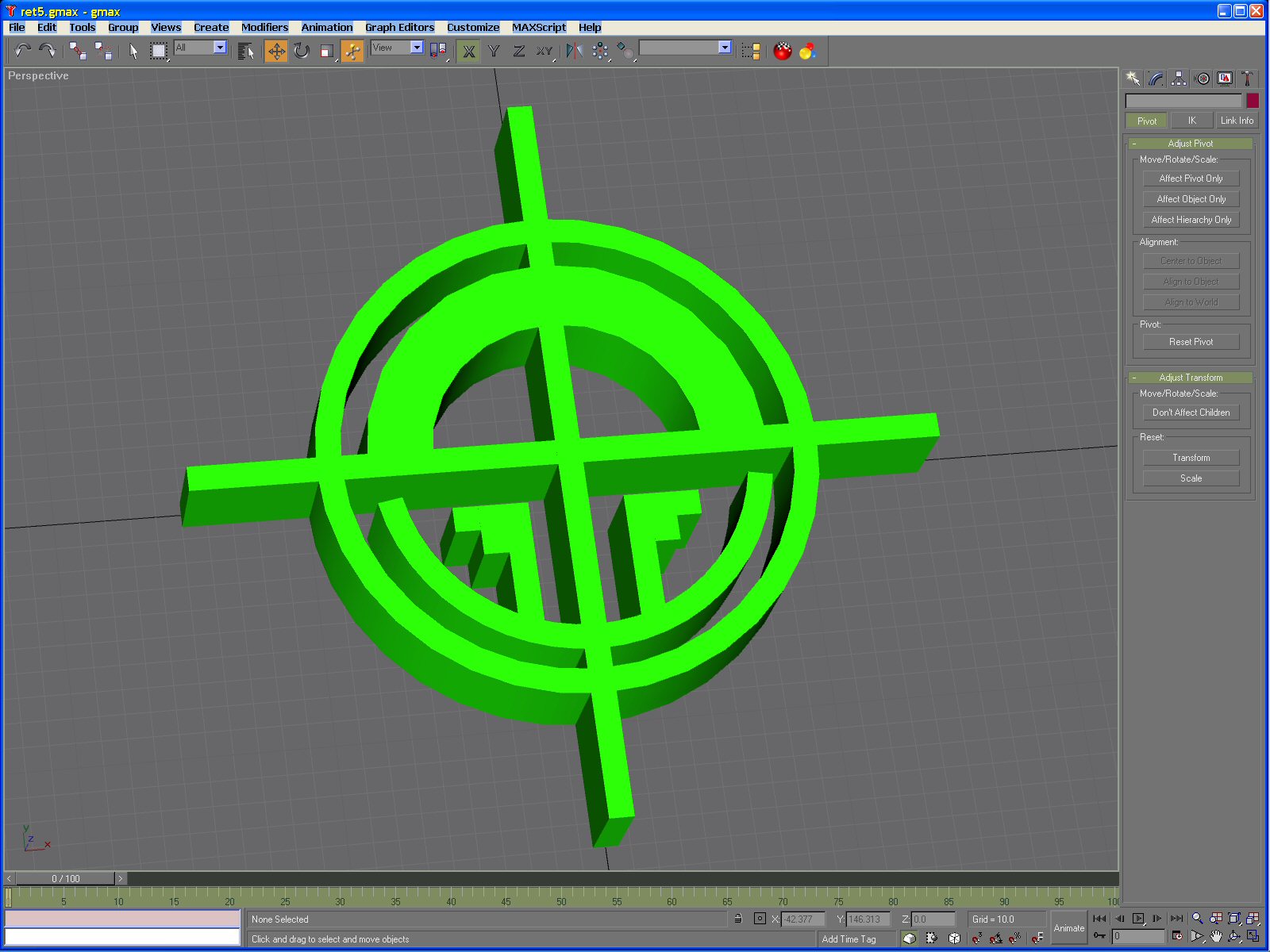
Task: Open the reference coordinate 'View' dropdown
Action: [417, 48]
